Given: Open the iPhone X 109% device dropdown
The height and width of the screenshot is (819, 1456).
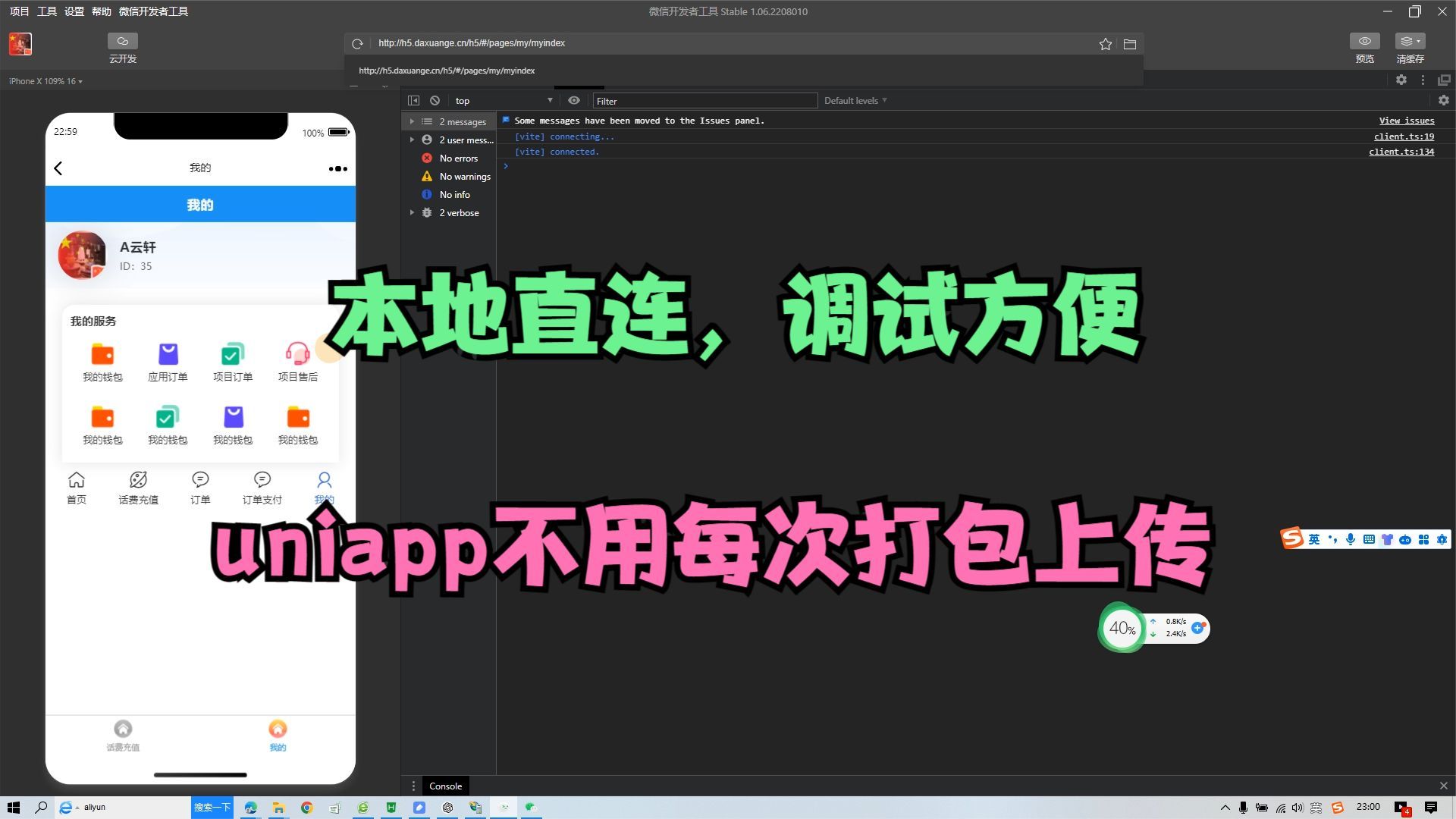Looking at the screenshot, I should click(45, 81).
